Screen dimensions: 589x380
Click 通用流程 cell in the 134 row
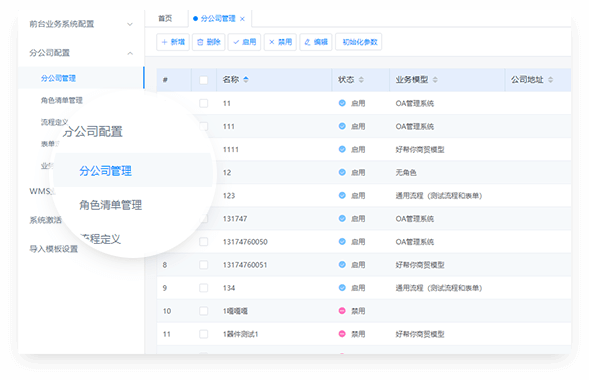click(439, 288)
